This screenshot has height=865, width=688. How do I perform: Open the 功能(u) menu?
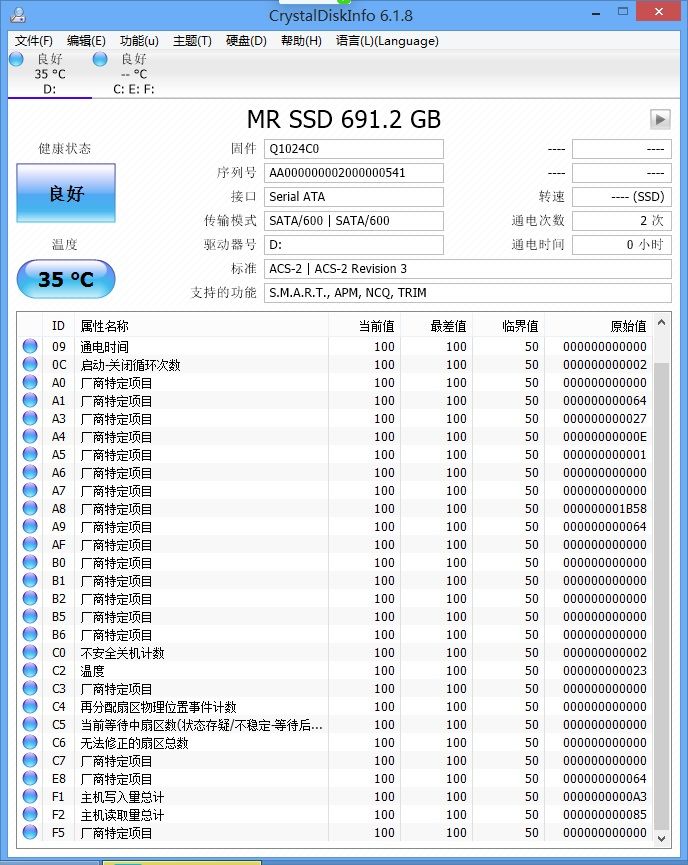click(139, 41)
